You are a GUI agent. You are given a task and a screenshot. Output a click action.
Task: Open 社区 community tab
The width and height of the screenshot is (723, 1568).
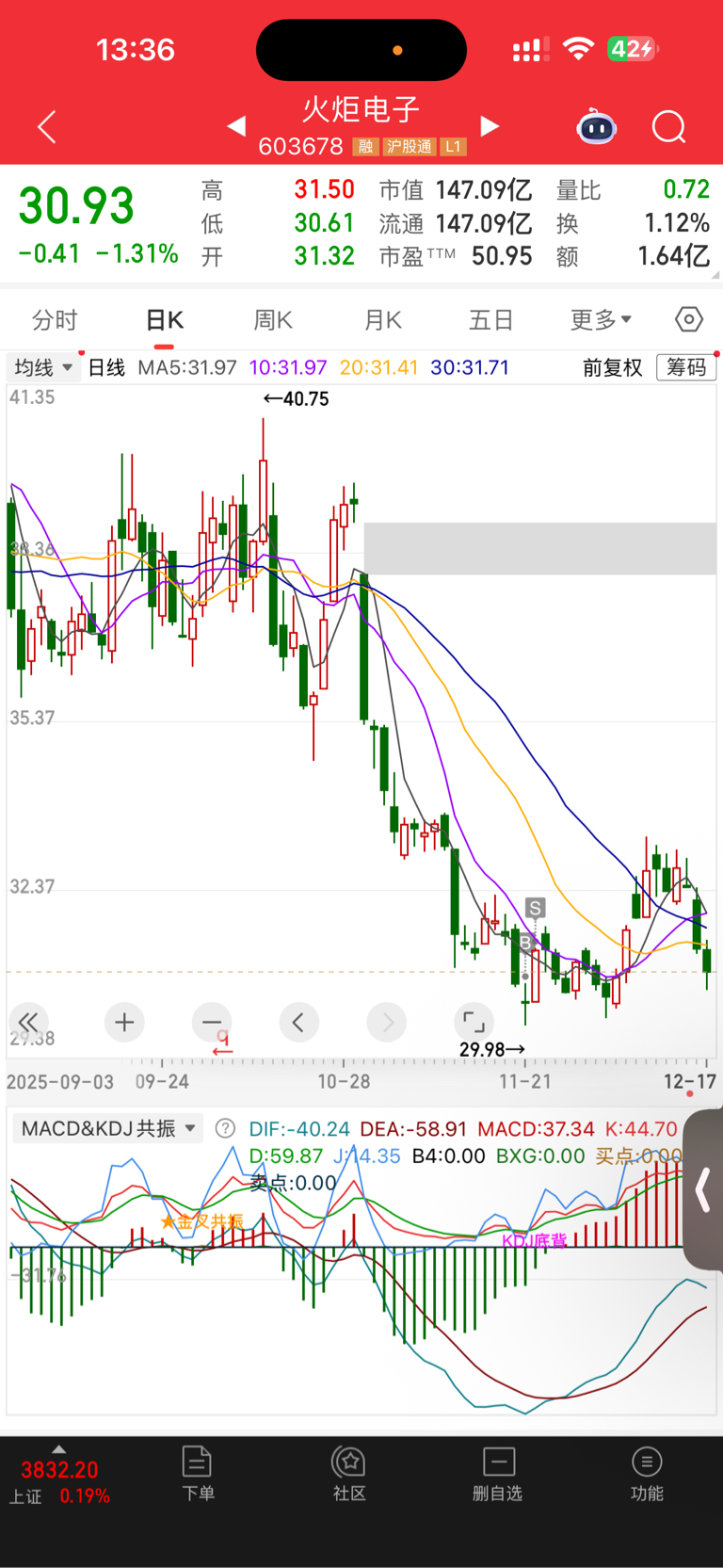(x=349, y=1474)
